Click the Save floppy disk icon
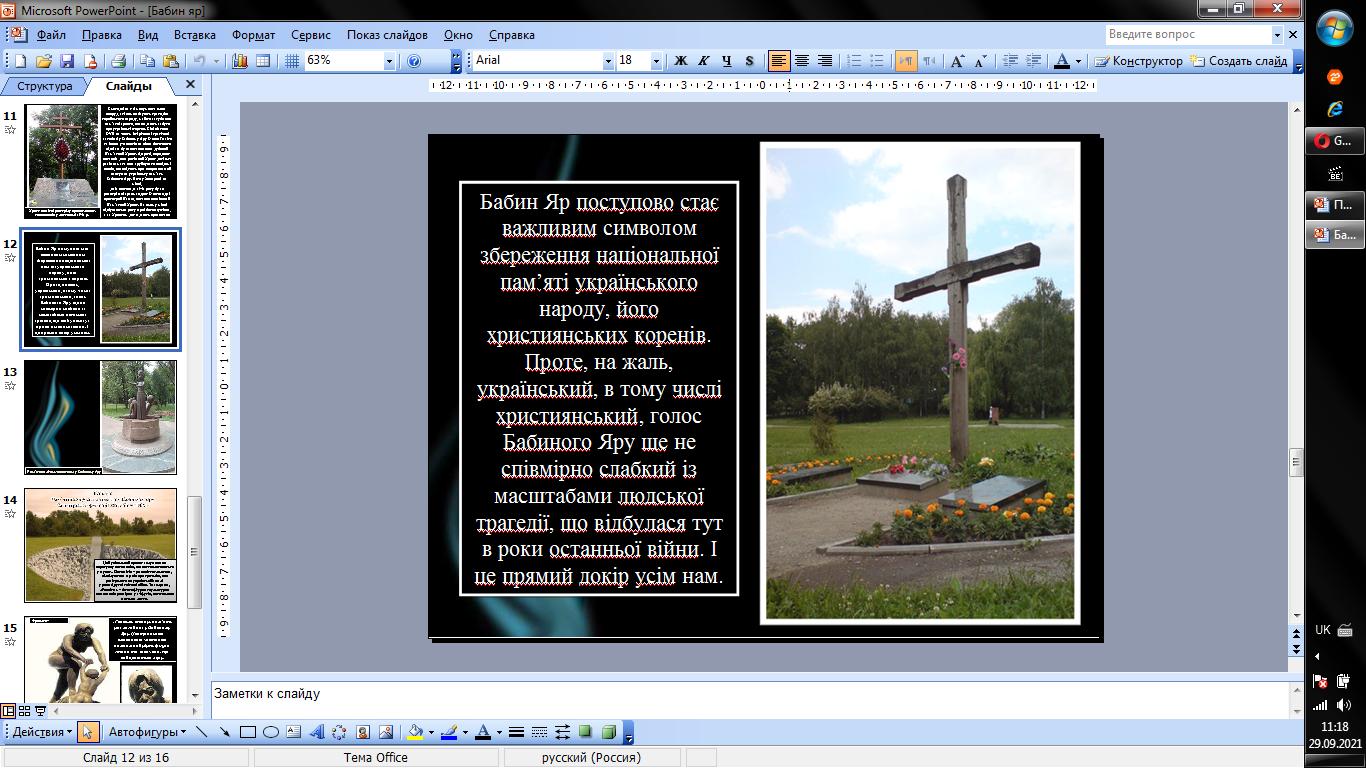This screenshot has height=768, width=1366. (x=67, y=61)
